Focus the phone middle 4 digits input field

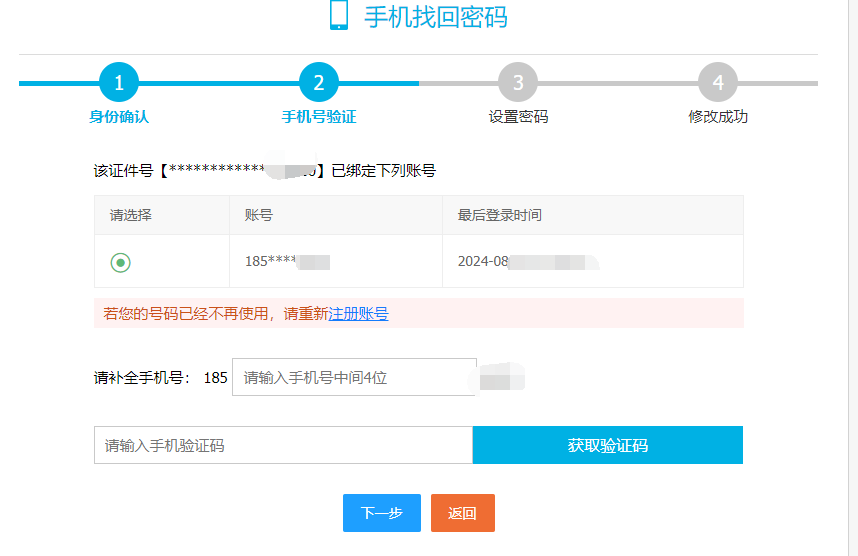click(x=354, y=377)
